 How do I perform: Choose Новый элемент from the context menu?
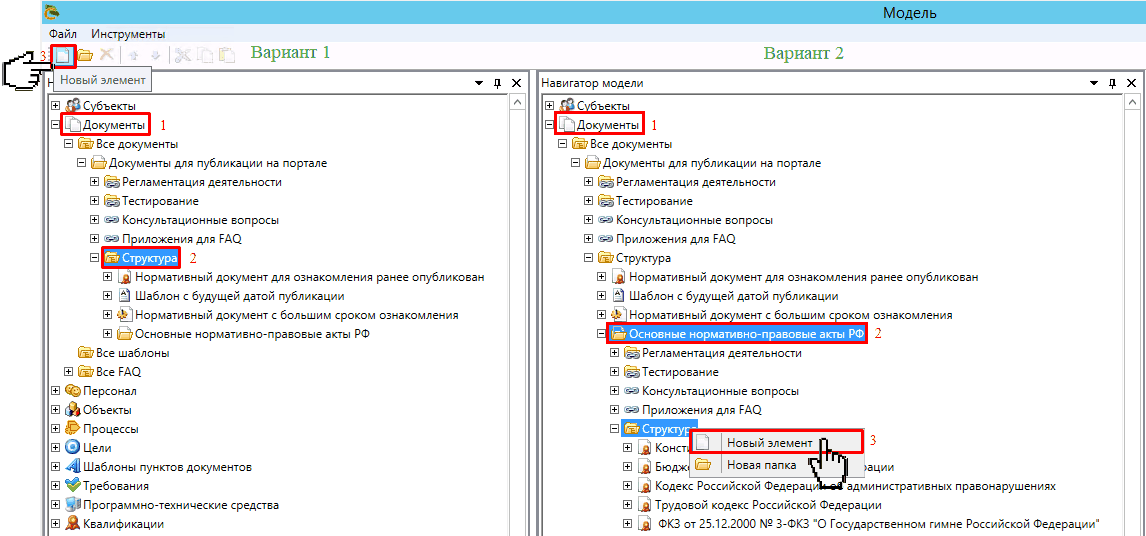tap(769, 443)
